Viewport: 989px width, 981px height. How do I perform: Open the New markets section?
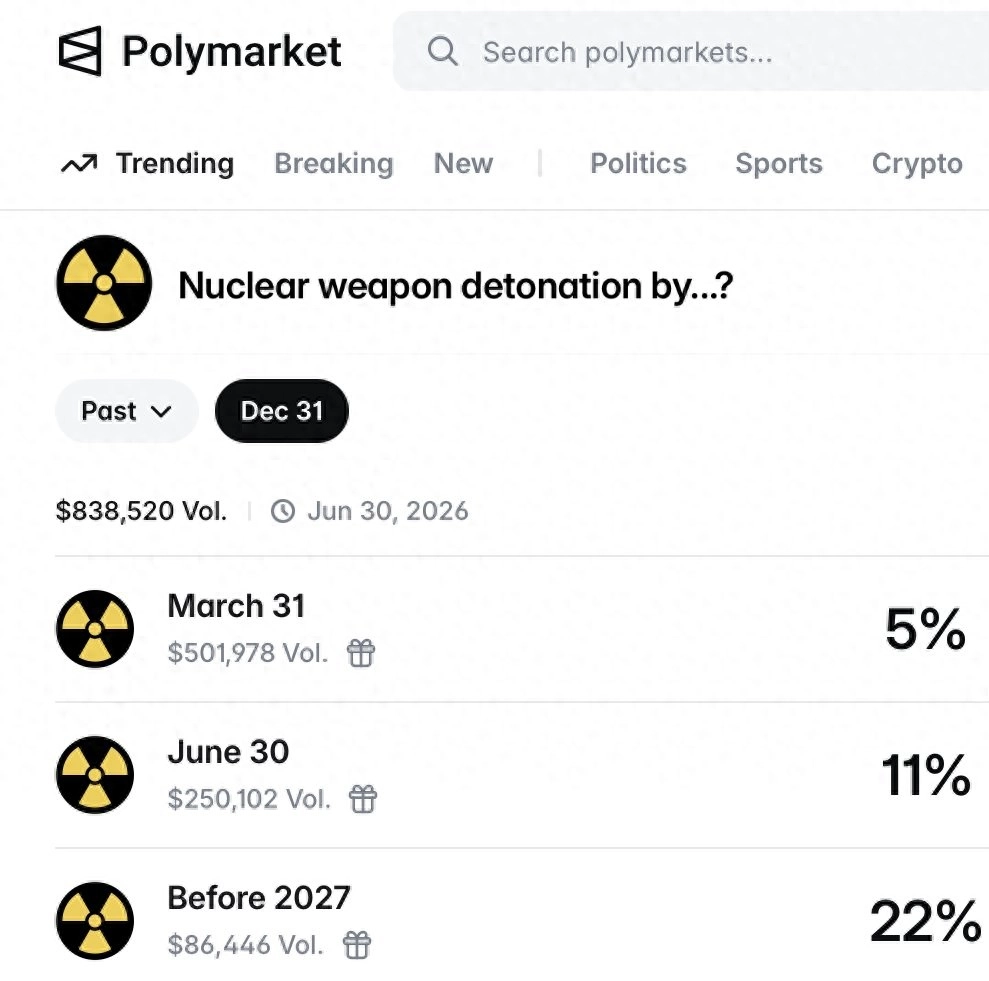pos(463,163)
